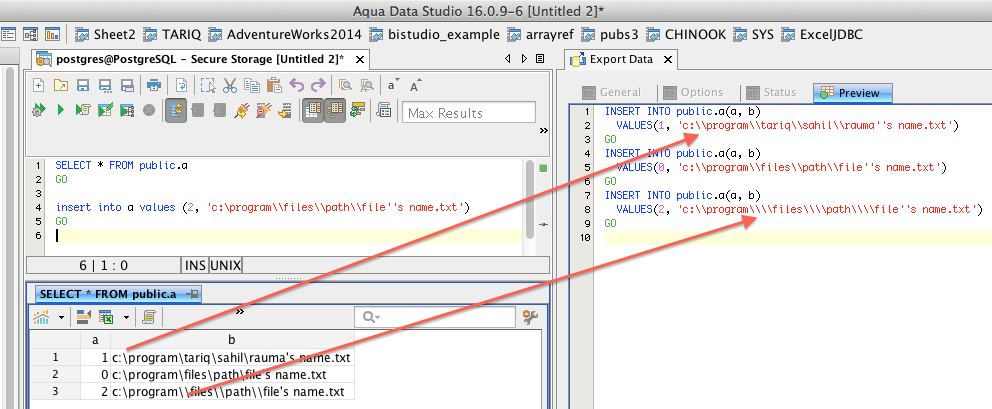Click the text results script icon beside Max Results
Screen dimensions: 992x409
pos(383,110)
